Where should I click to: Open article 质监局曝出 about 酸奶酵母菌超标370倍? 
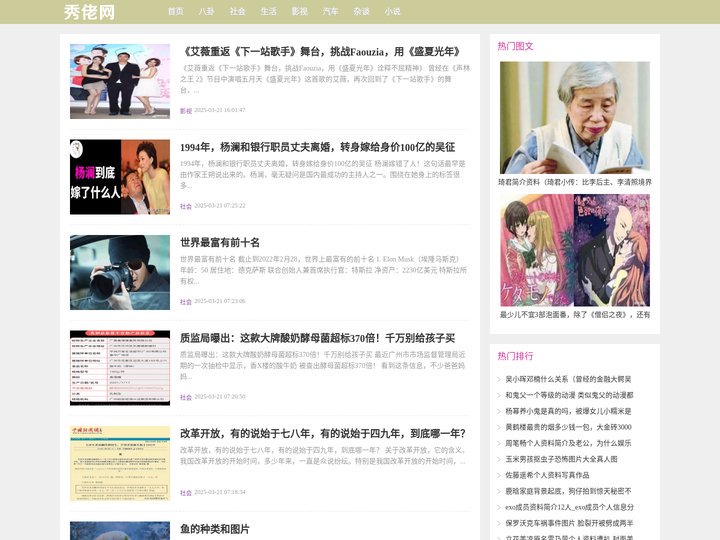(317, 338)
